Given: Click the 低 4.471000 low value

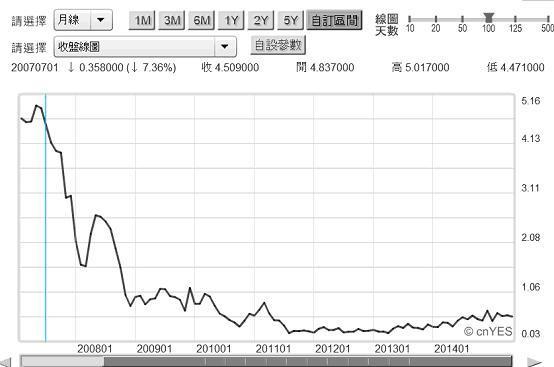Looking at the screenshot, I should point(515,67).
